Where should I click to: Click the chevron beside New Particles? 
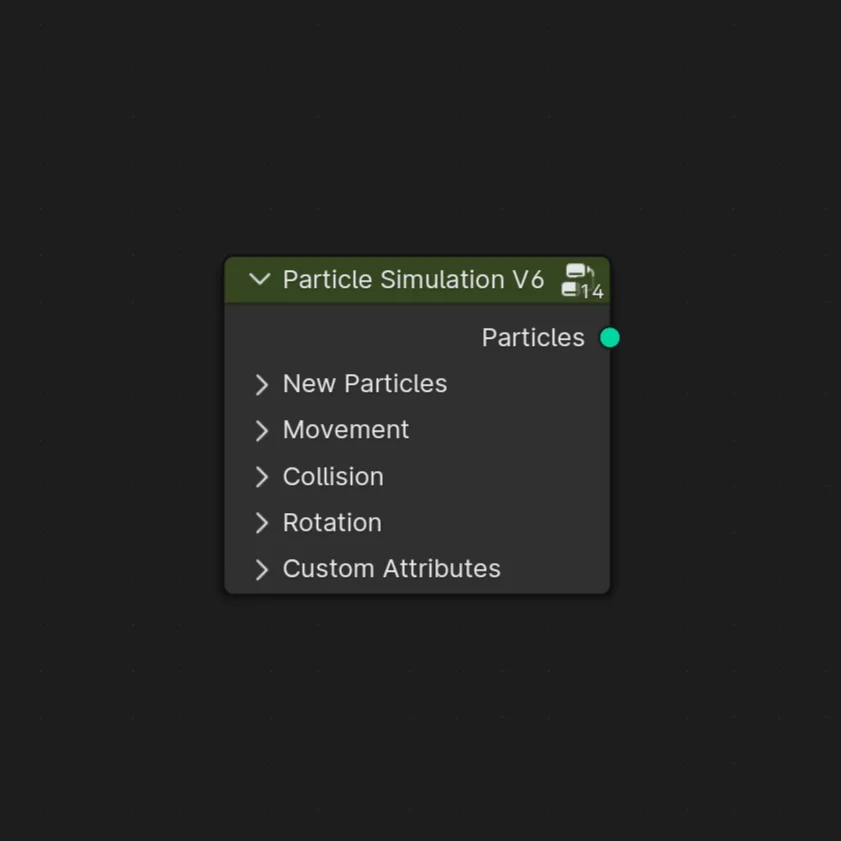pos(261,384)
